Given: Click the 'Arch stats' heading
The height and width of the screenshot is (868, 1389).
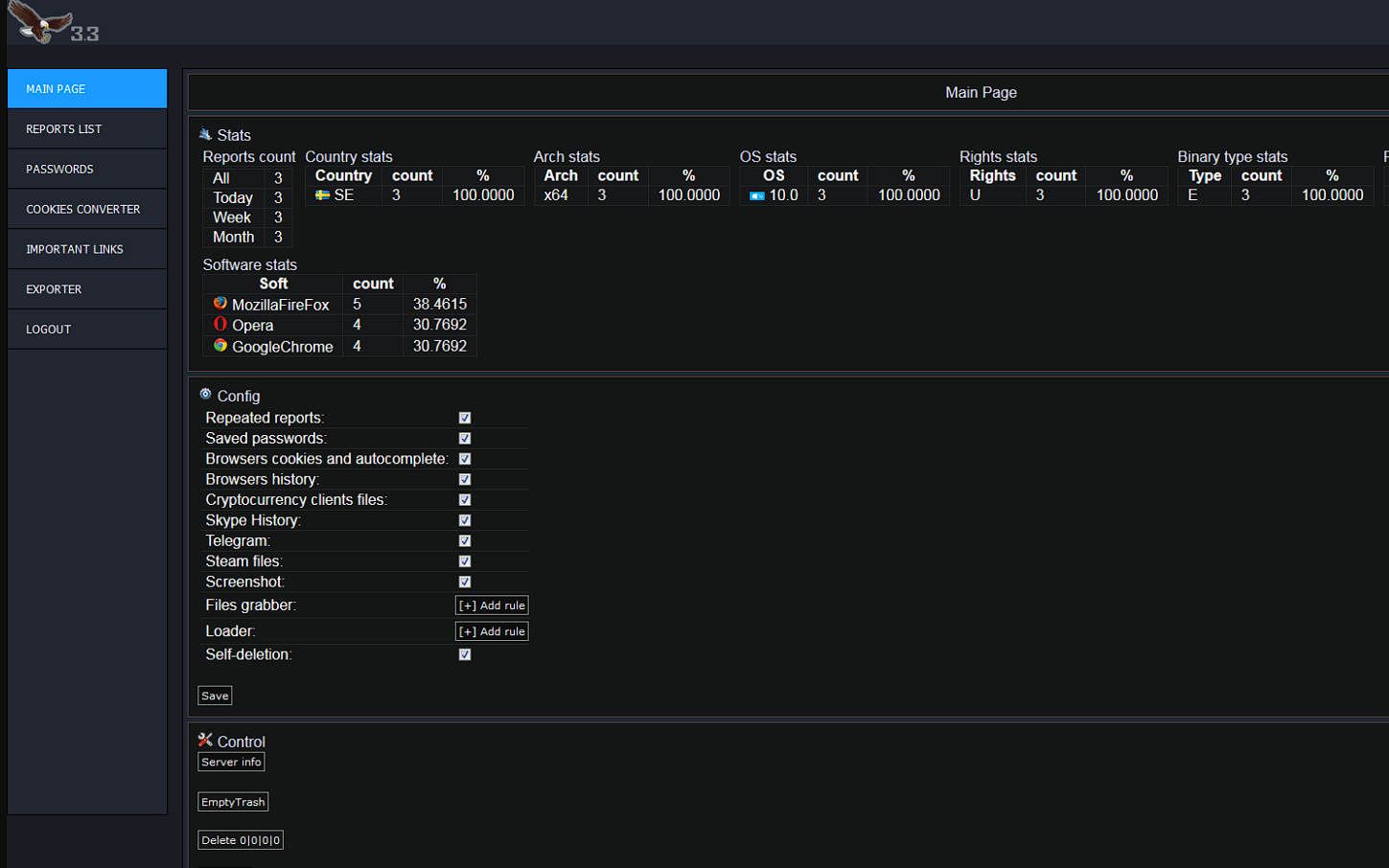Looking at the screenshot, I should click(x=567, y=156).
